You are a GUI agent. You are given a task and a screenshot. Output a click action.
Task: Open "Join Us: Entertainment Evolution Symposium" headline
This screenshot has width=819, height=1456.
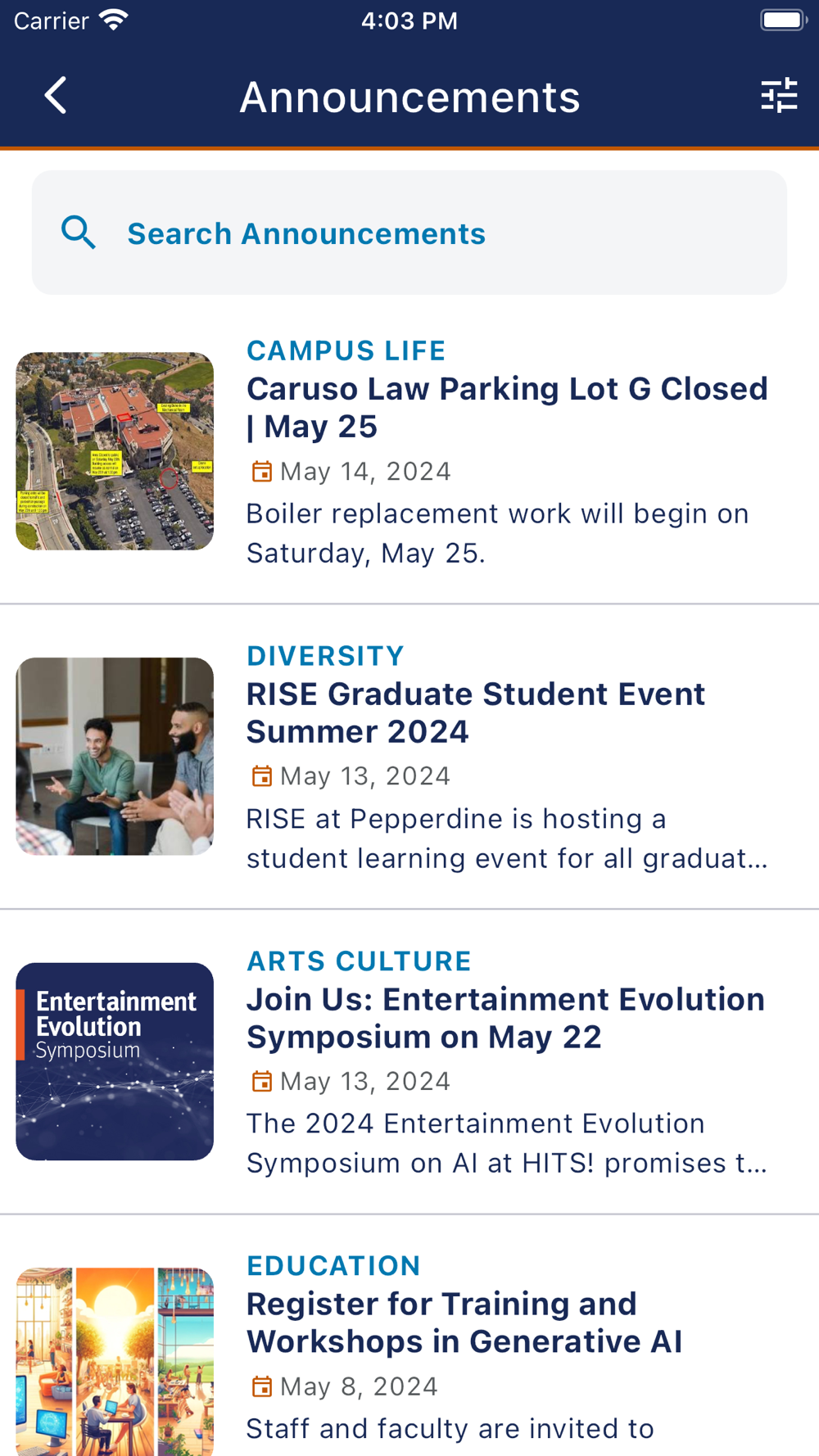click(505, 1018)
